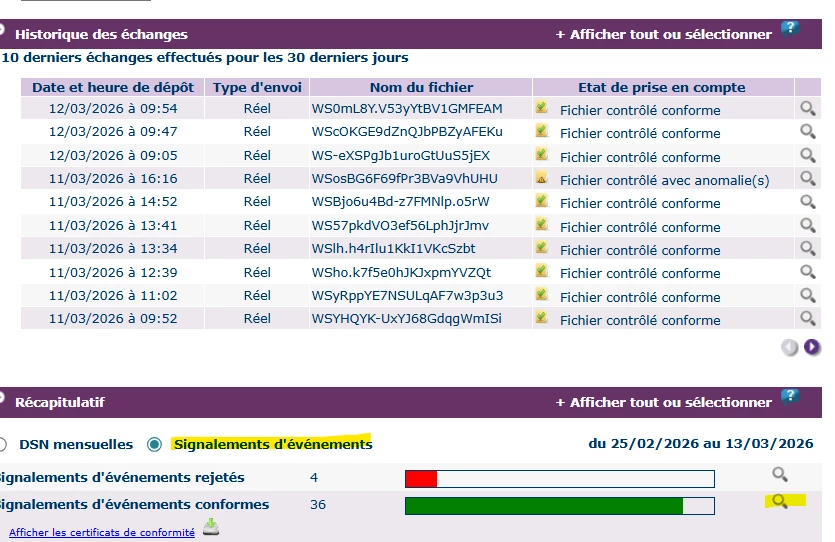The width and height of the screenshot is (835, 542).
Task: Click Historique des échanges section title
Action: pos(101,35)
